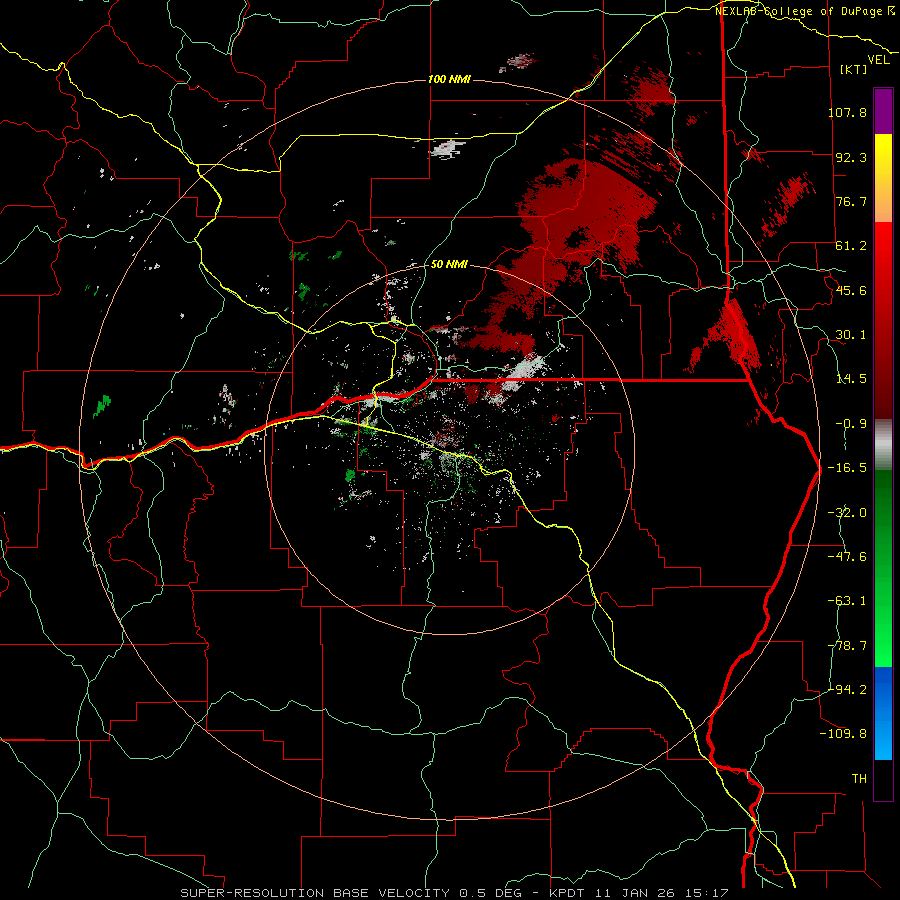Click the '100 NMI' range ring label
The image size is (900, 900).
point(449,79)
